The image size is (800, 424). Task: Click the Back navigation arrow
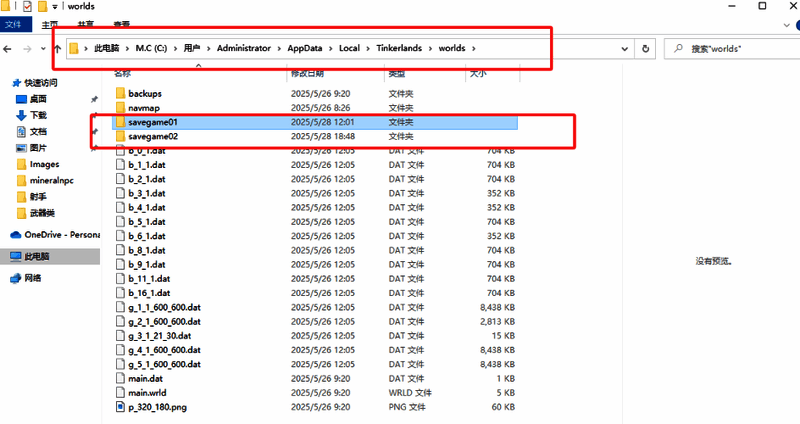tap(9, 48)
